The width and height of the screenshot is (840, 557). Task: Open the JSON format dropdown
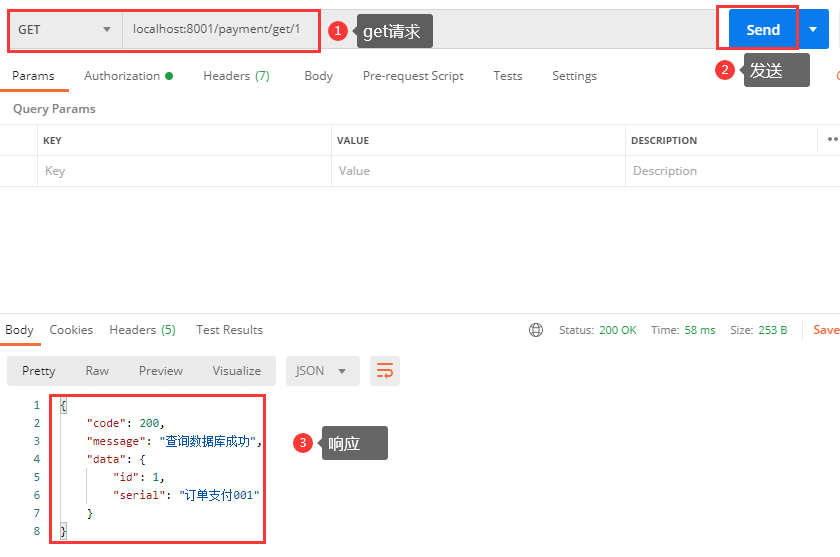(x=322, y=371)
